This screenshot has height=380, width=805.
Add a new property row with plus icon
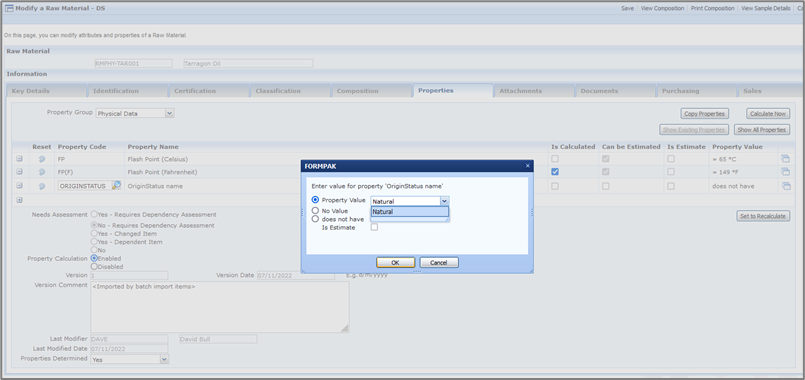pyautogui.click(x=20, y=200)
